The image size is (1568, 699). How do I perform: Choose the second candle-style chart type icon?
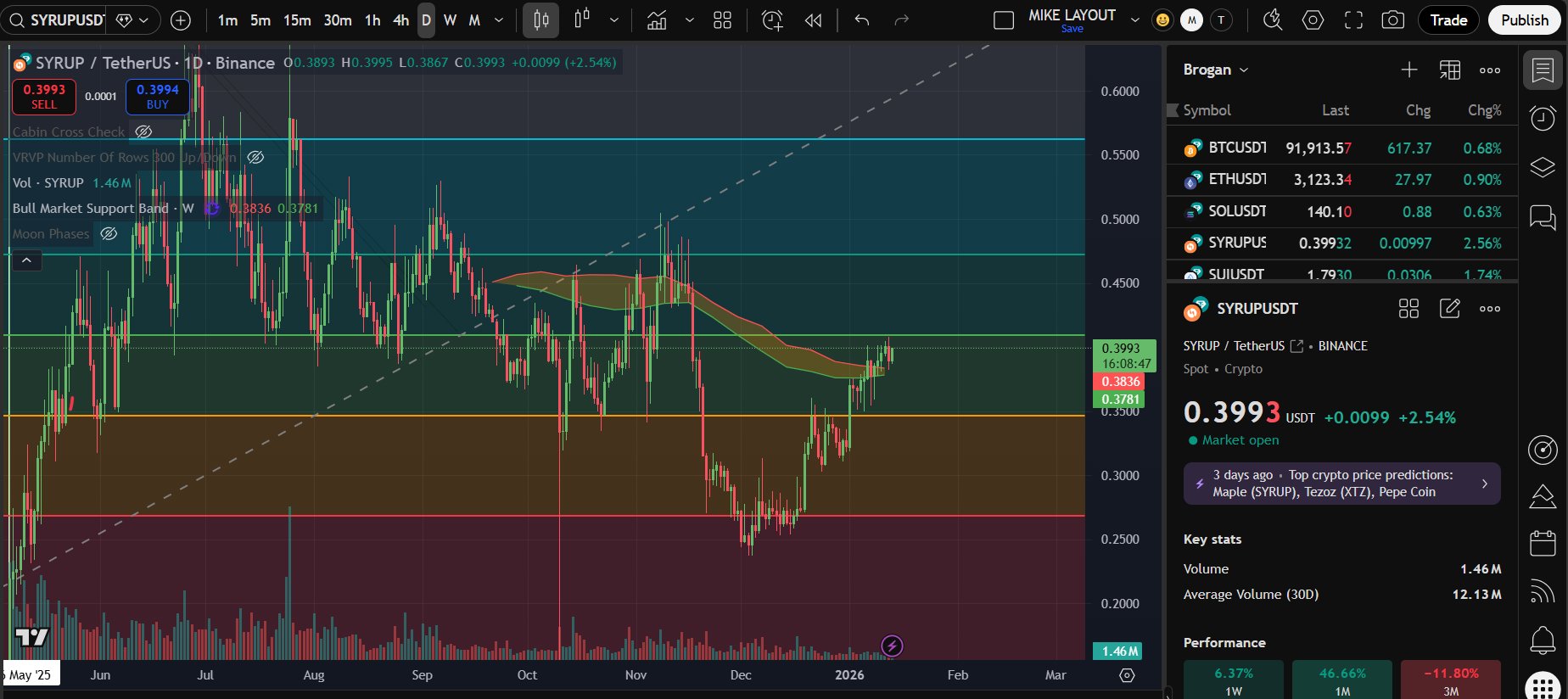(x=582, y=20)
